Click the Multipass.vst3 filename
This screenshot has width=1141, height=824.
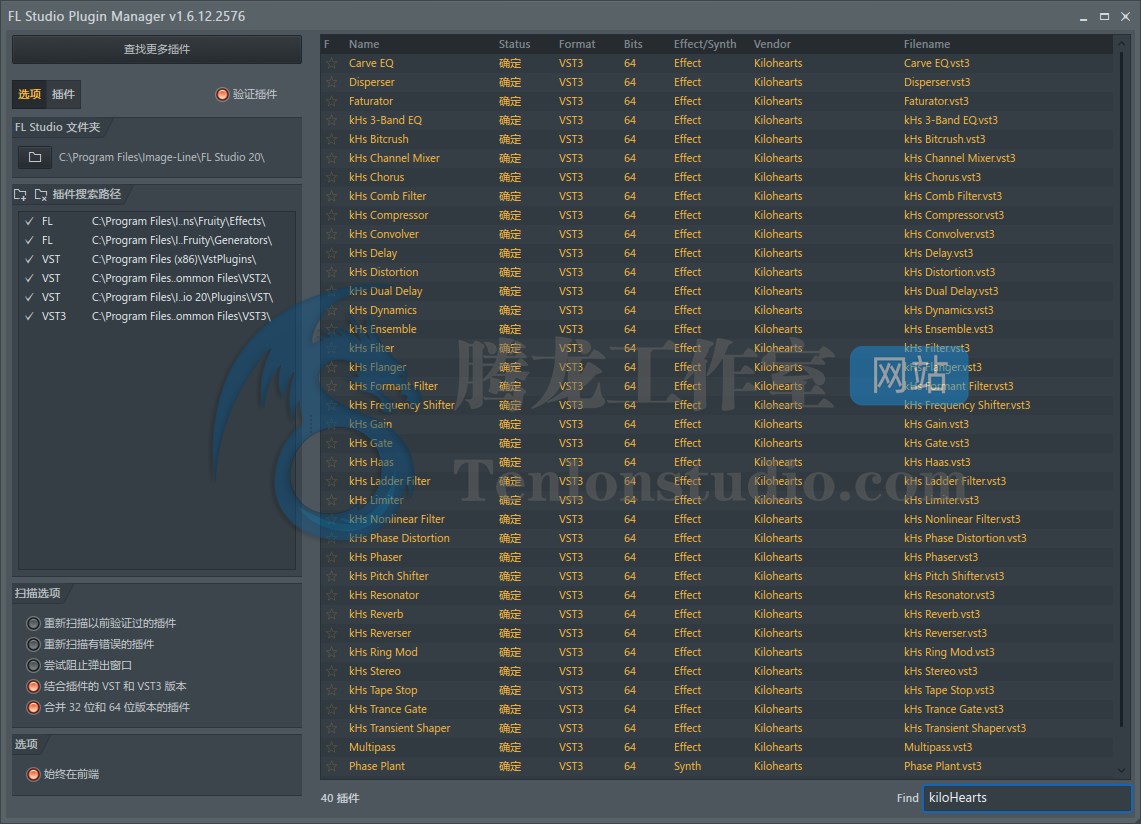pyautogui.click(x=938, y=748)
